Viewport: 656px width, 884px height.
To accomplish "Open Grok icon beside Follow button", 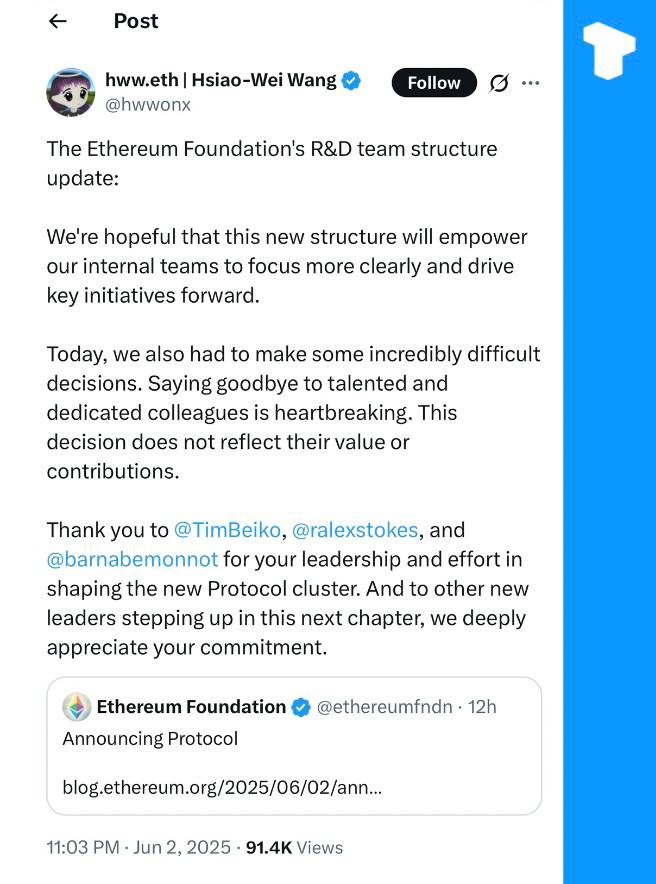I will click(498, 83).
